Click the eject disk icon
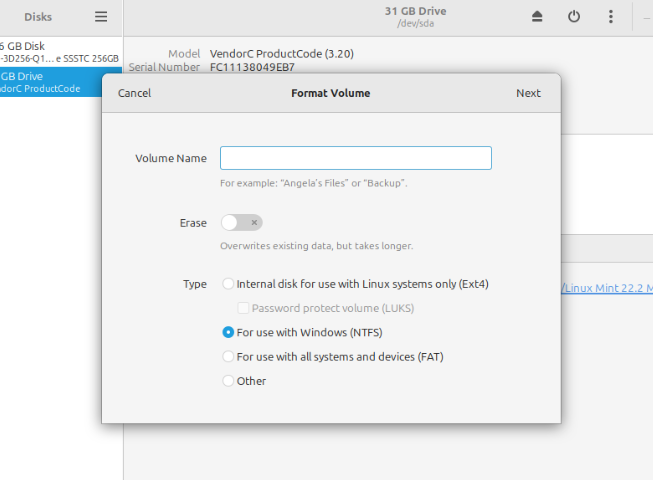This screenshot has width=653, height=480. [x=537, y=17]
